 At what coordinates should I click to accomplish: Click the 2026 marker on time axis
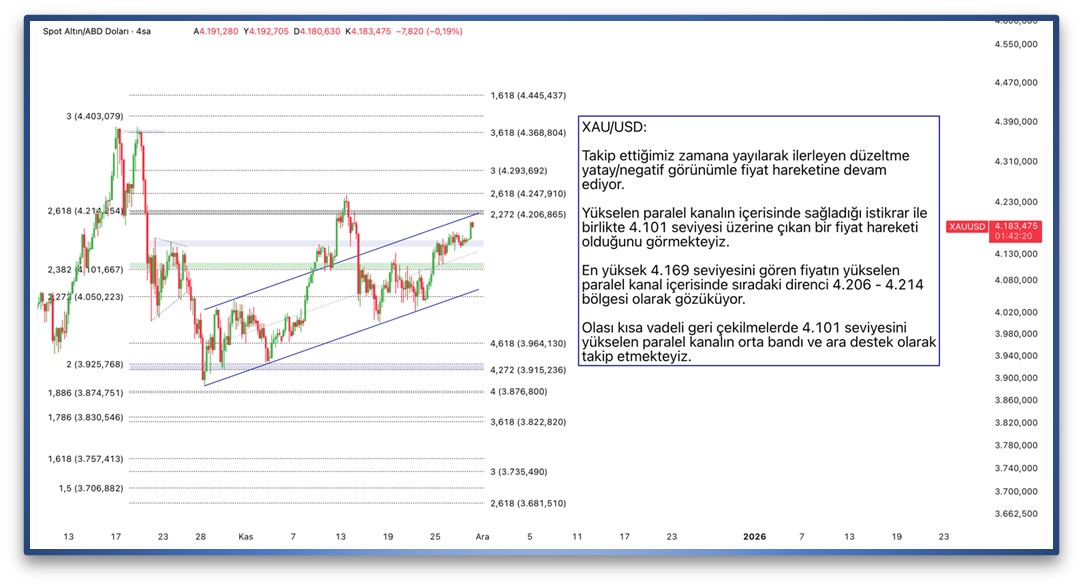coord(754,537)
